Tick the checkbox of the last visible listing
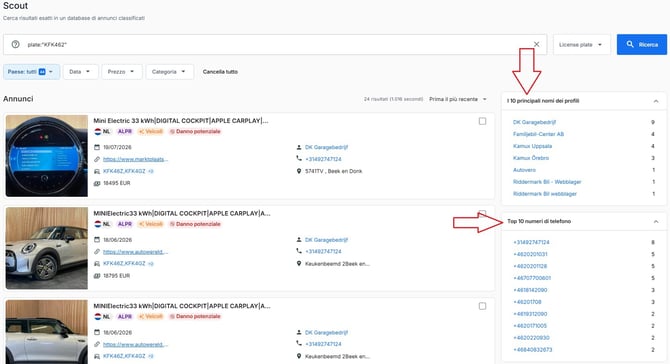This screenshot has width=670, height=364. [x=482, y=306]
